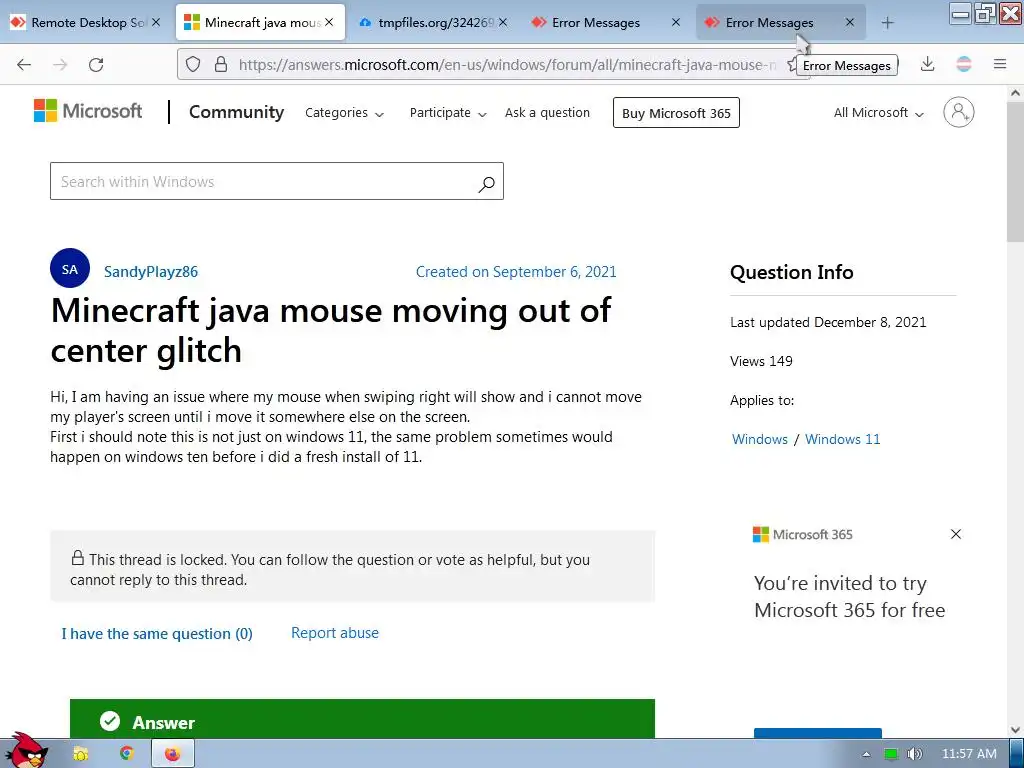Open the Firefox downloads arrow icon
This screenshot has width=1024, height=768.
(927, 64)
